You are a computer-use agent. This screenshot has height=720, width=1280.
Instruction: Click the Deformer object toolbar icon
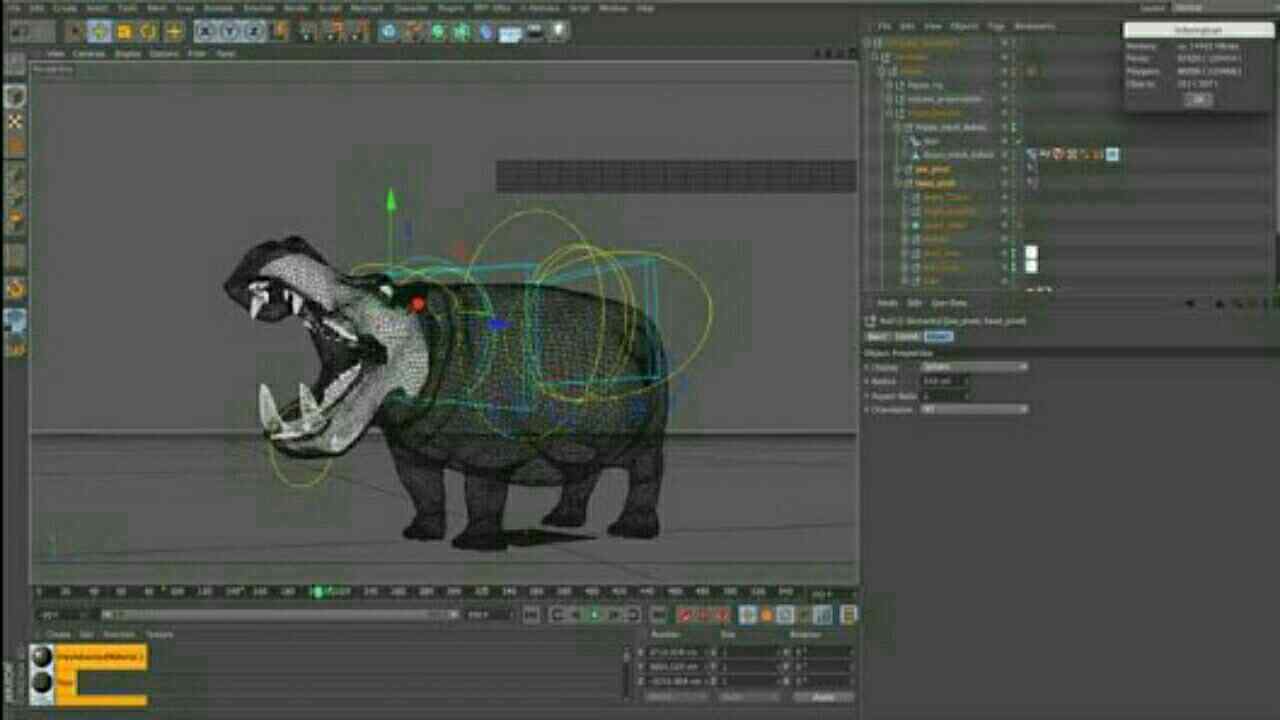pos(485,31)
